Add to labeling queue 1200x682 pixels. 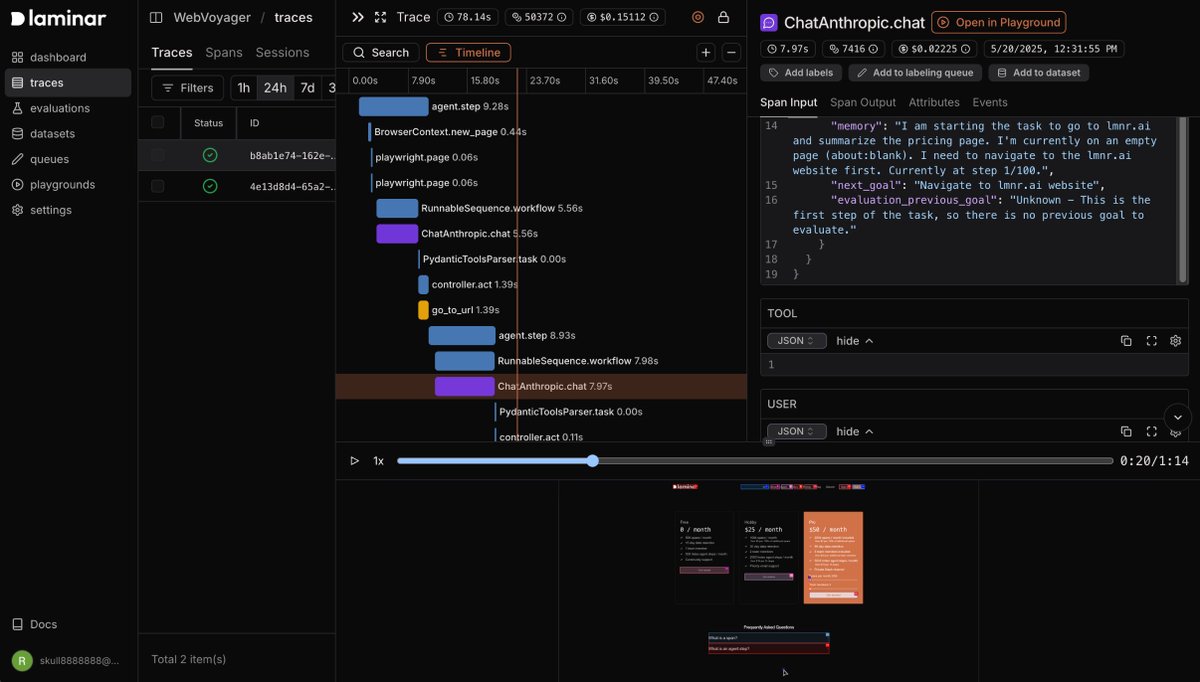pos(915,73)
